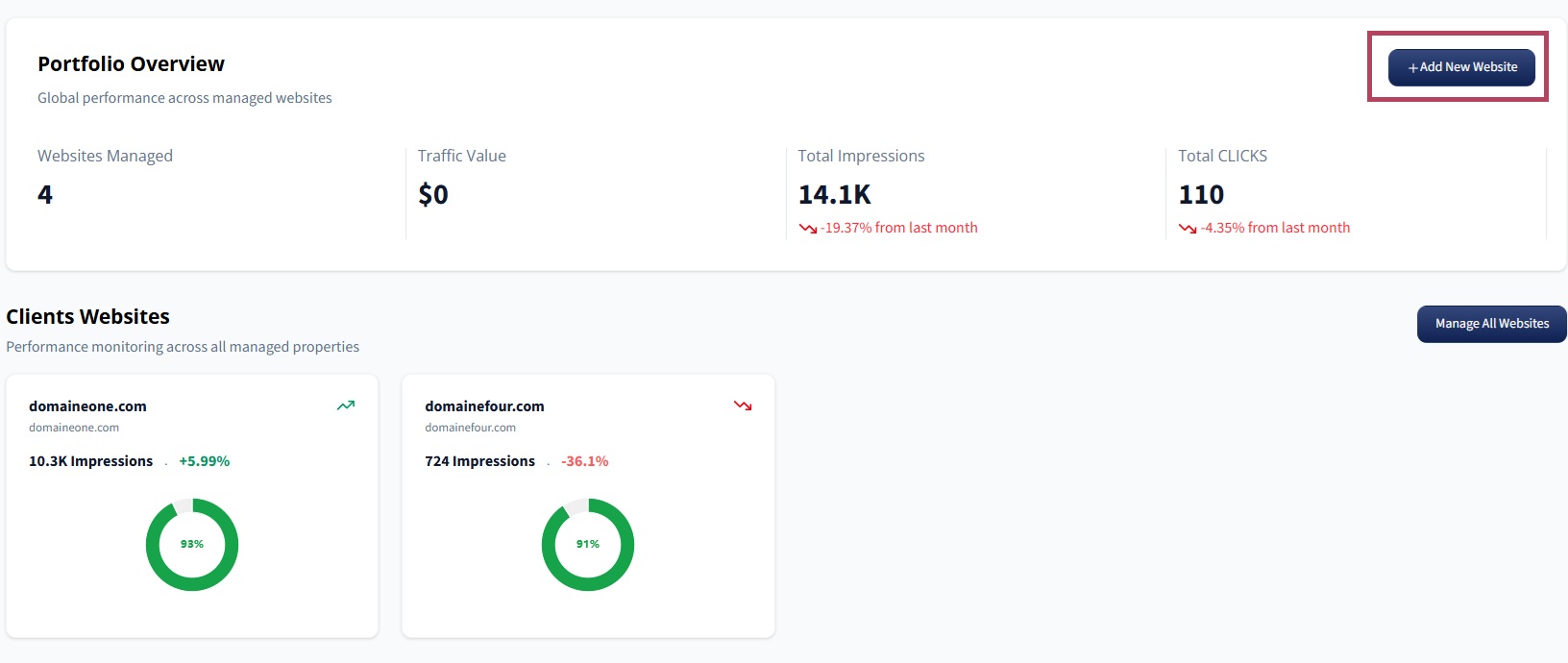Click the green upward trend icon on domaineone.com
The image size is (1568, 663).
point(346,405)
